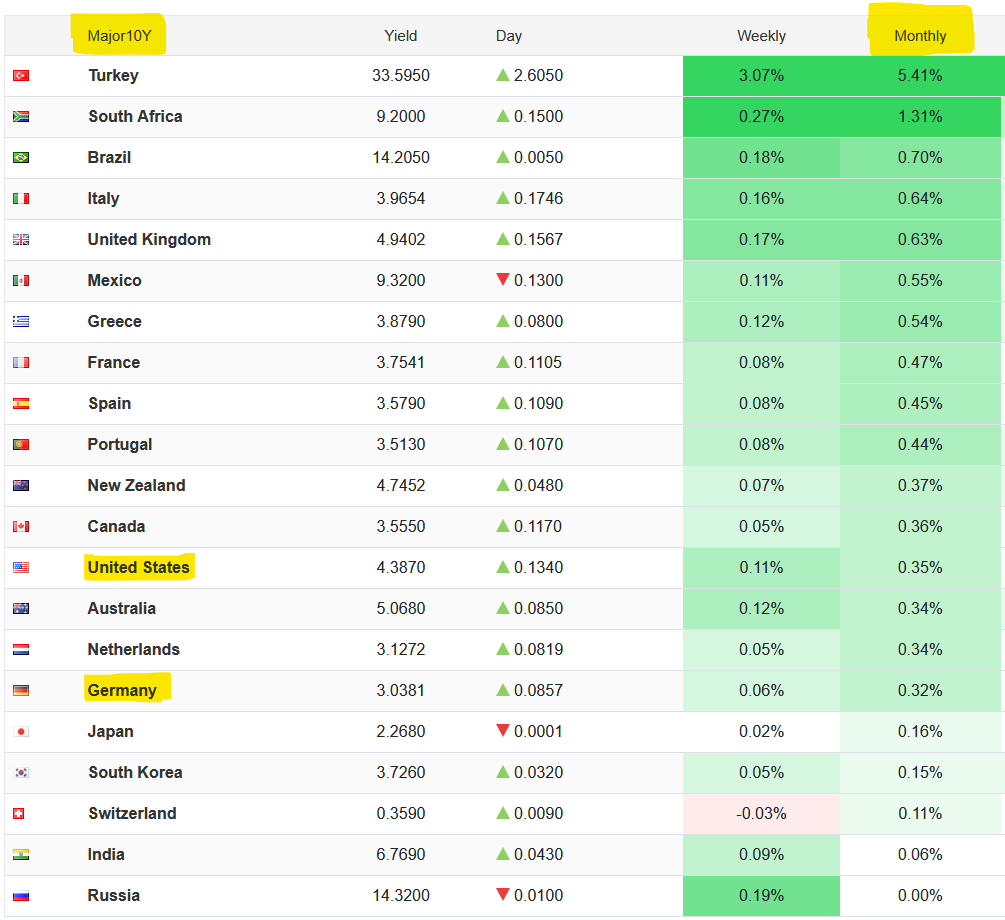
Task: Click the Brazil flag icon
Action: (x=21, y=158)
